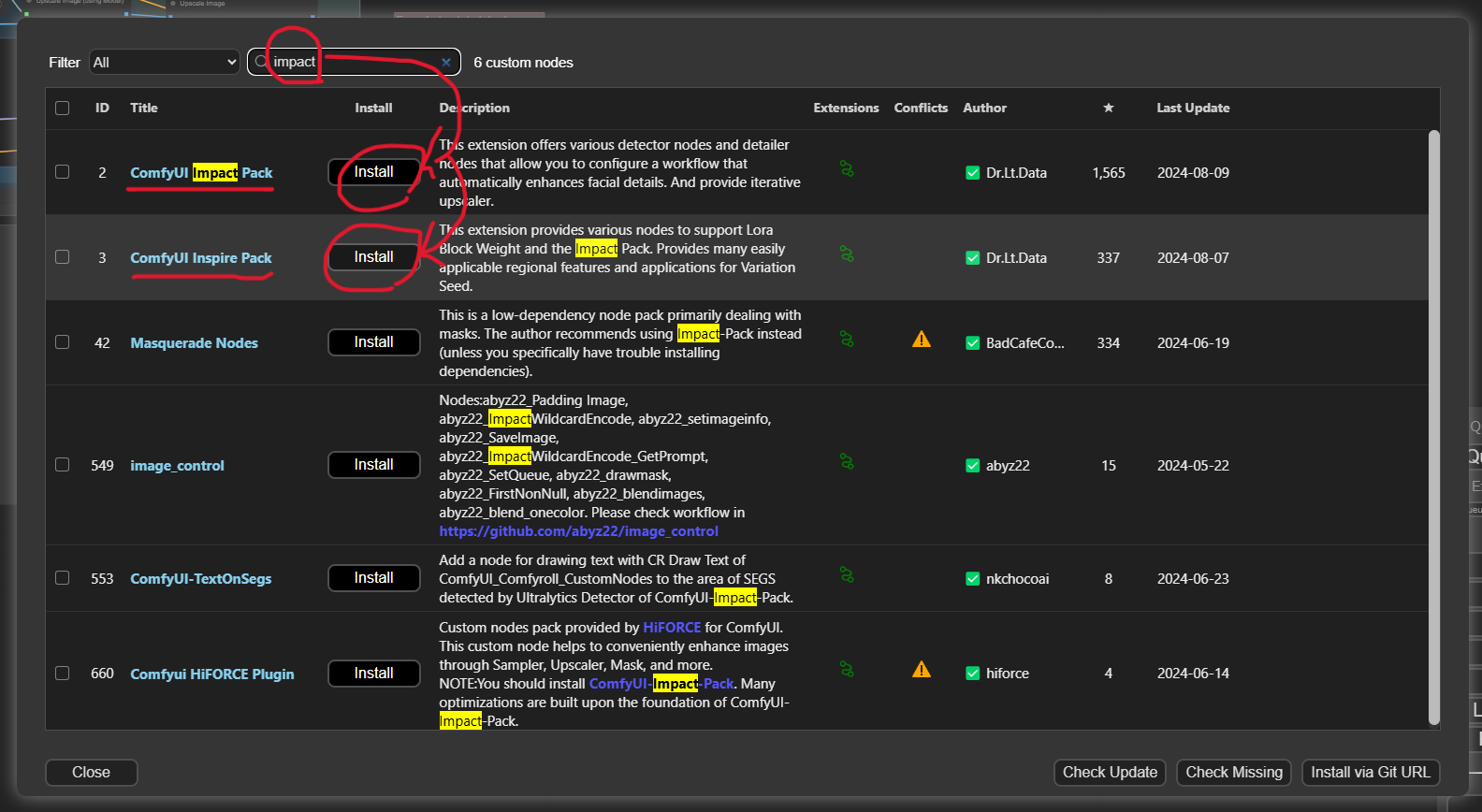Sort by the Author column header
The width and height of the screenshot is (1482, 812).
[x=985, y=108]
